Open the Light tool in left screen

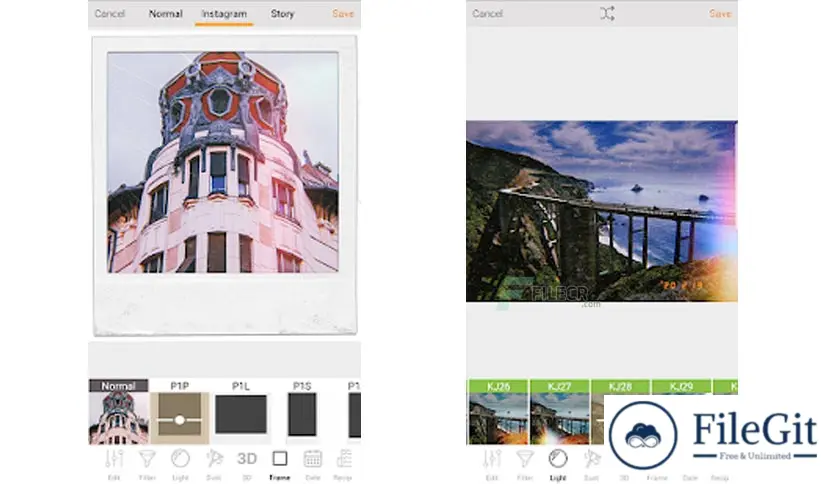point(180,464)
